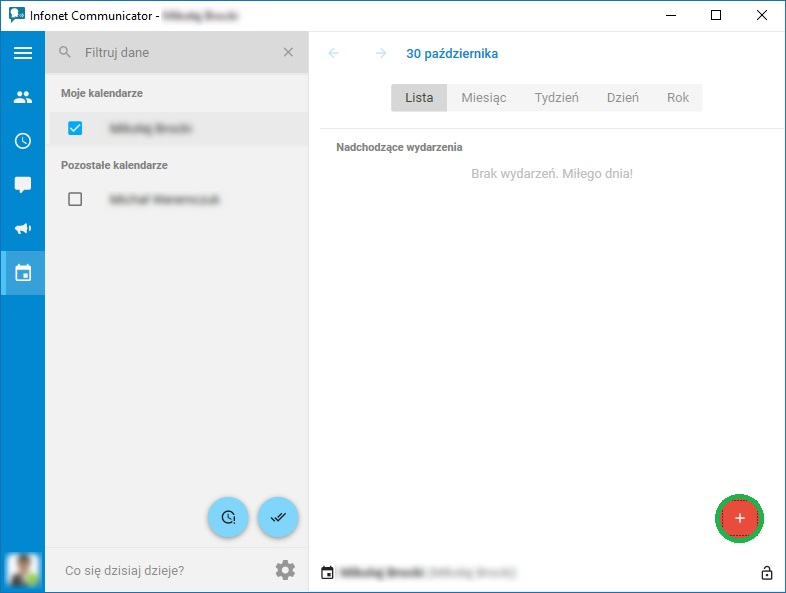Uncheck the checkbox under Moje kalendarze
The image size is (786, 593).
(75, 128)
